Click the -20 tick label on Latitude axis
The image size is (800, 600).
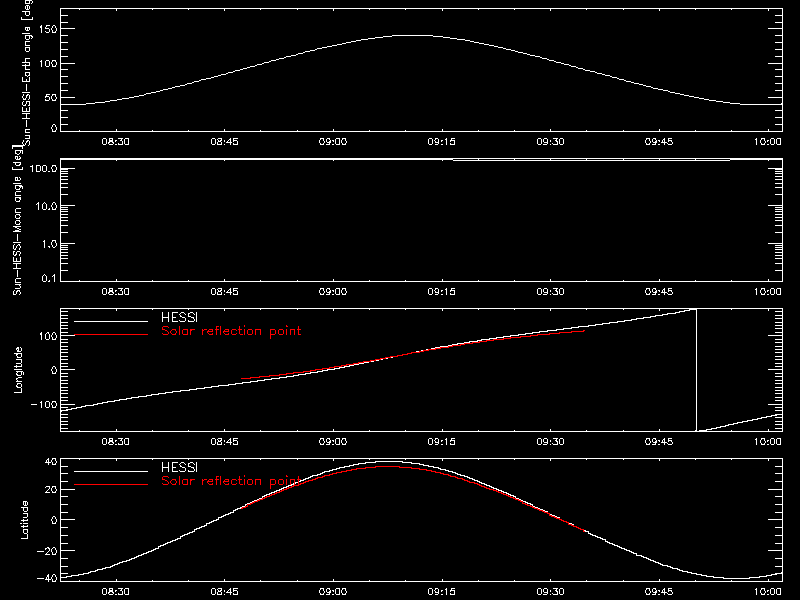(x=47, y=551)
